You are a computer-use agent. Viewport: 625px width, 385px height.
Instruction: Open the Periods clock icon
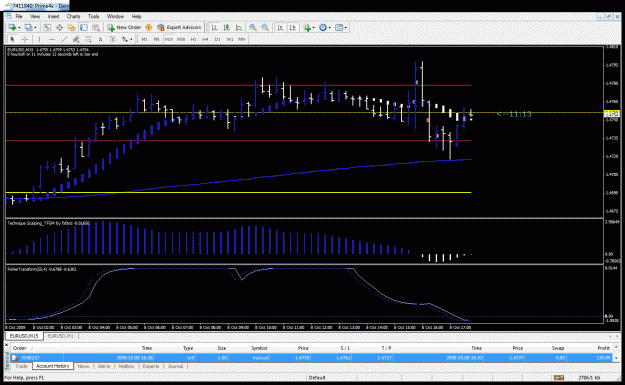click(x=323, y=27)
